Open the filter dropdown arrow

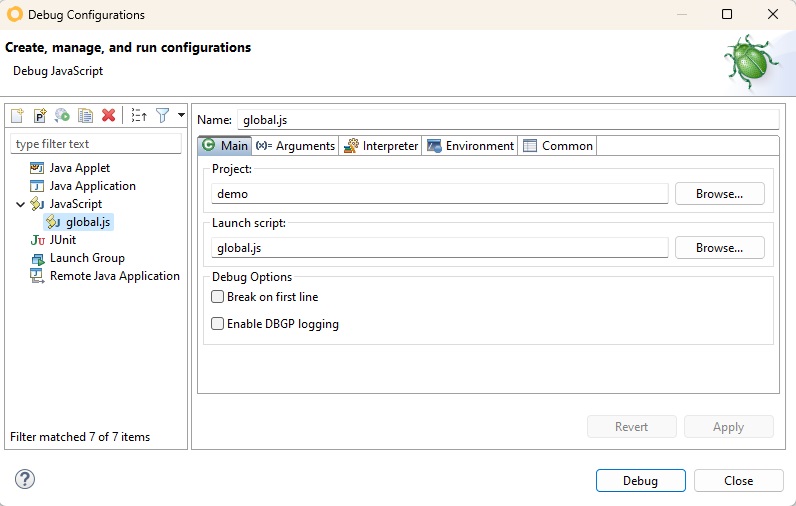(181, 116)
